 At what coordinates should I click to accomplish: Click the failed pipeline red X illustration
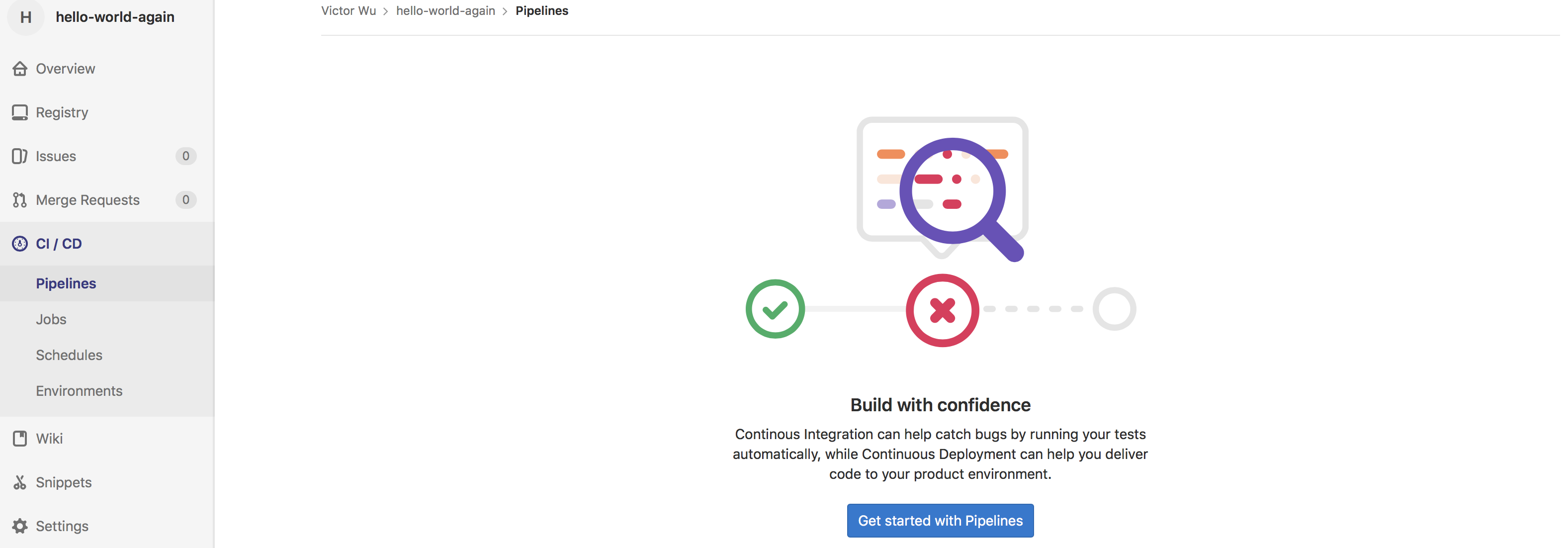[942, 310]
